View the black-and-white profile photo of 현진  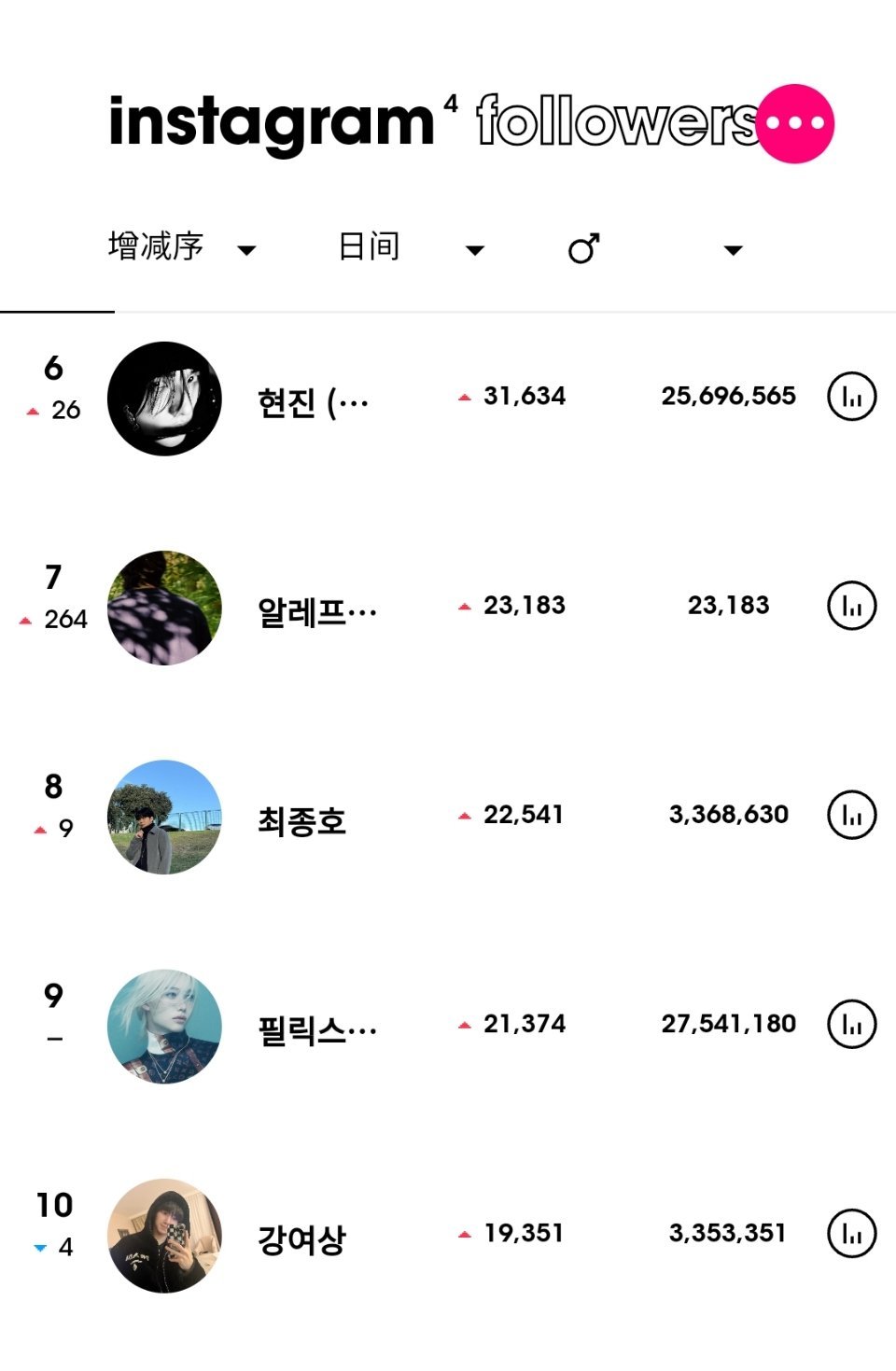point(164,399)
